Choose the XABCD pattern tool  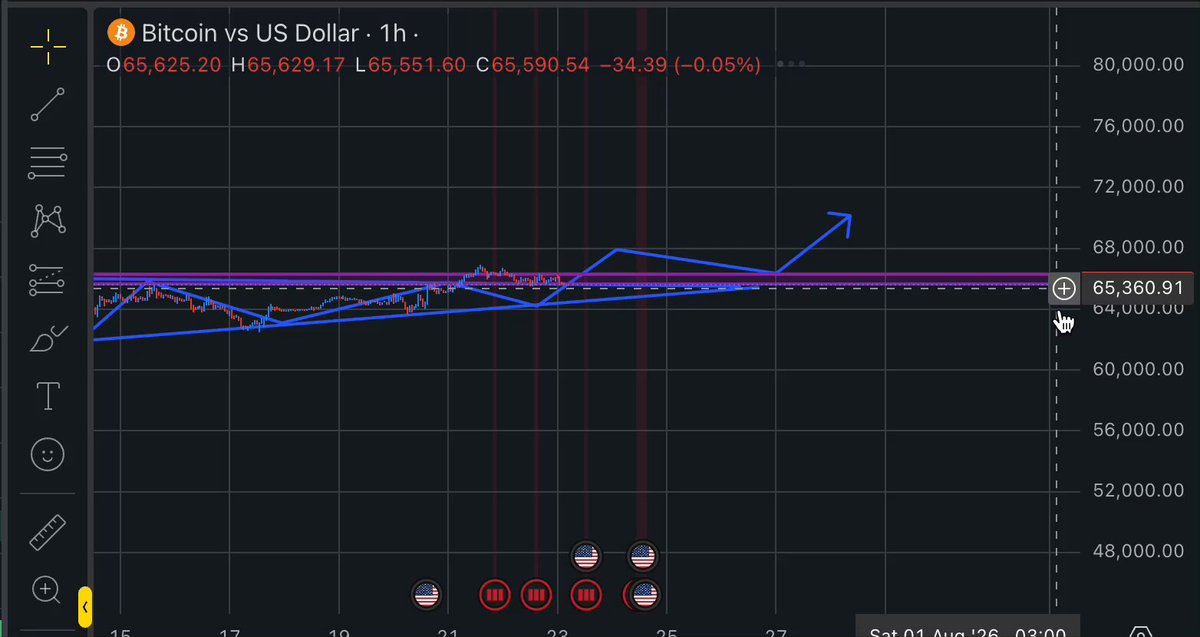47,221
